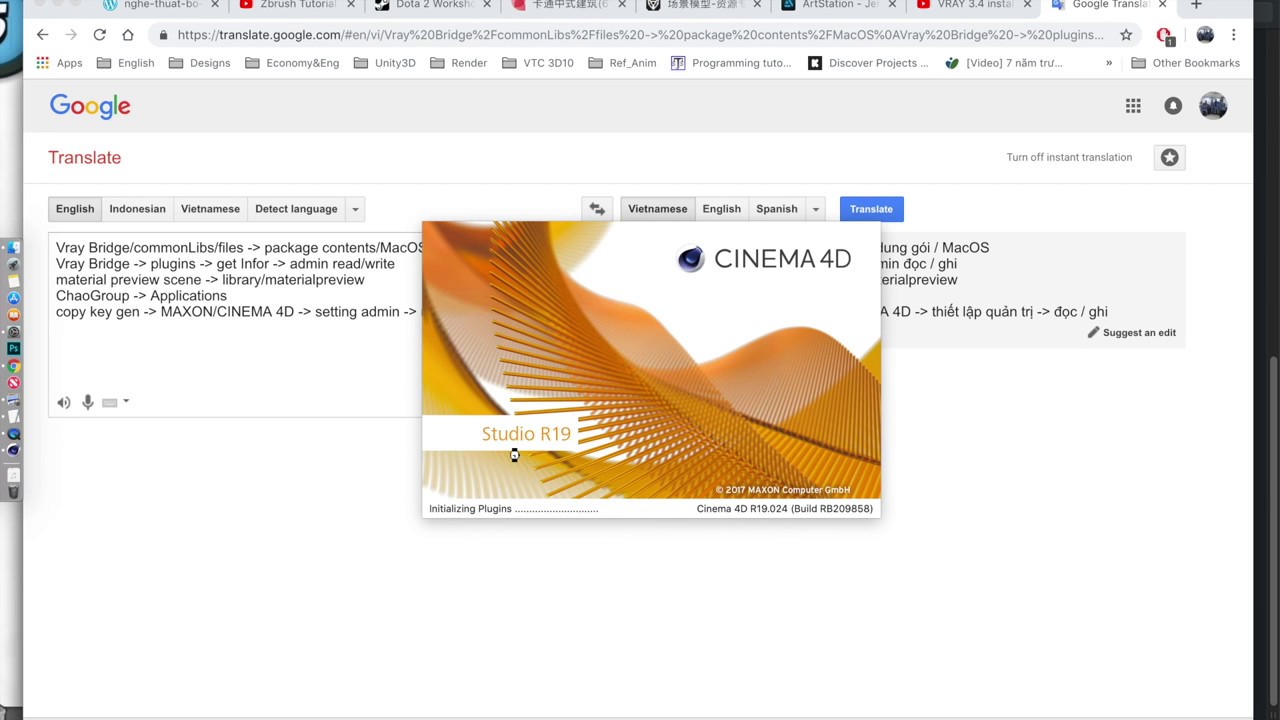Click the blue Translate button
Image resolution: width=1280 pixels, height=720 pixels.
[871, 209]
